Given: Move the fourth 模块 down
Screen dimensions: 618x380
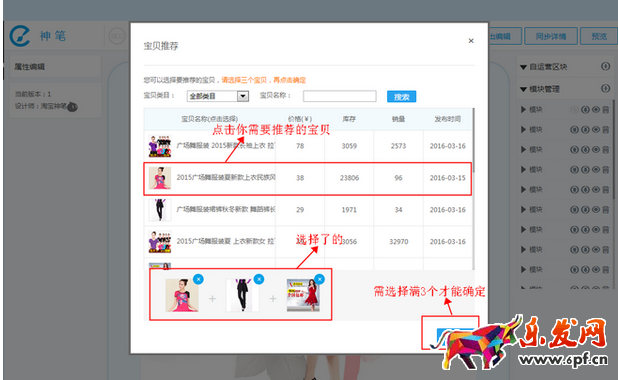Looking at the screenshot, I should tap(585, 170).
